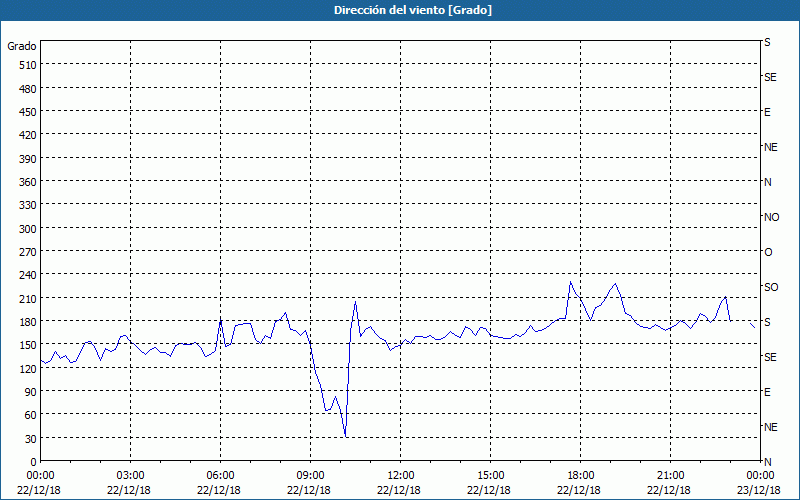Select the 300 degree axis label
The height and width of the screenshot is (500, 800).
(x=28, y=229)
